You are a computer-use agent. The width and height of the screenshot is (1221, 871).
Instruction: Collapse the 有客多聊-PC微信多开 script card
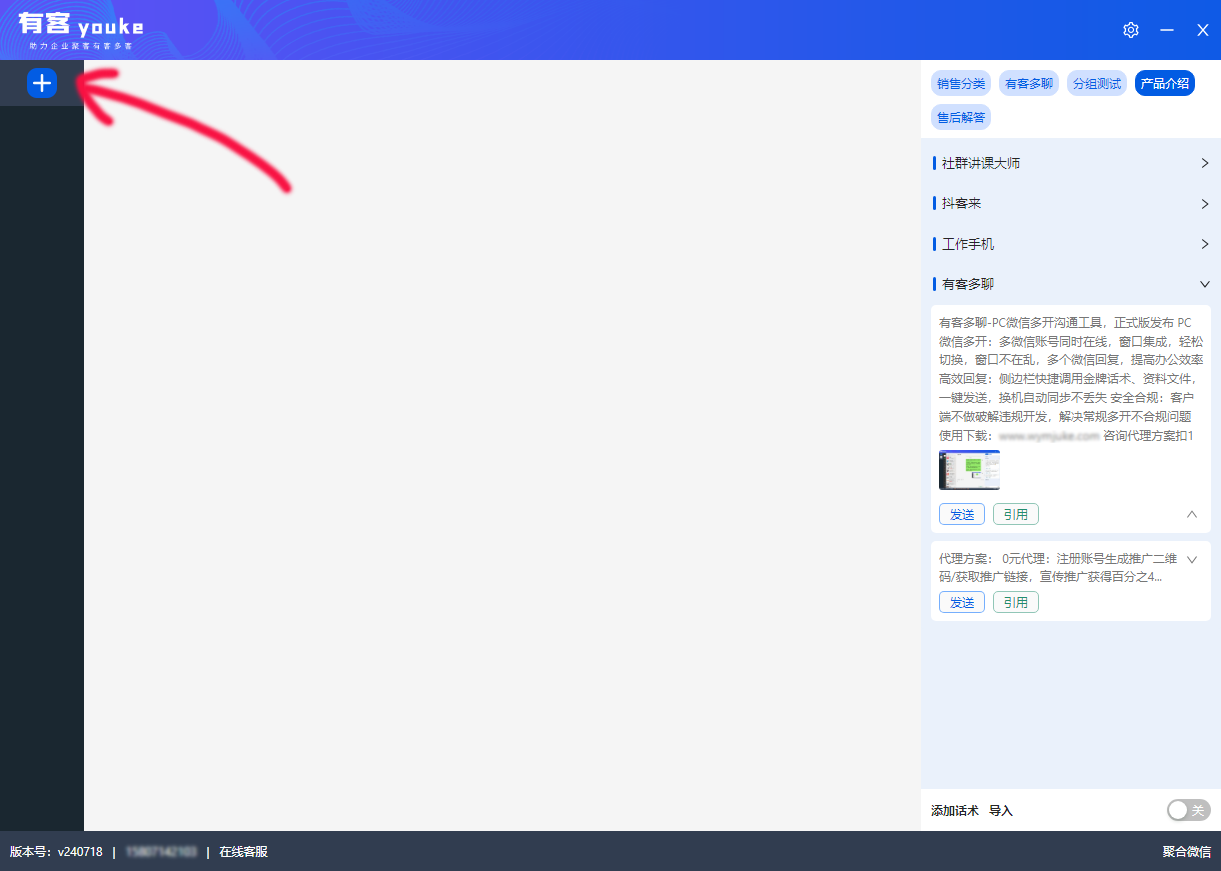point(1191,514)
